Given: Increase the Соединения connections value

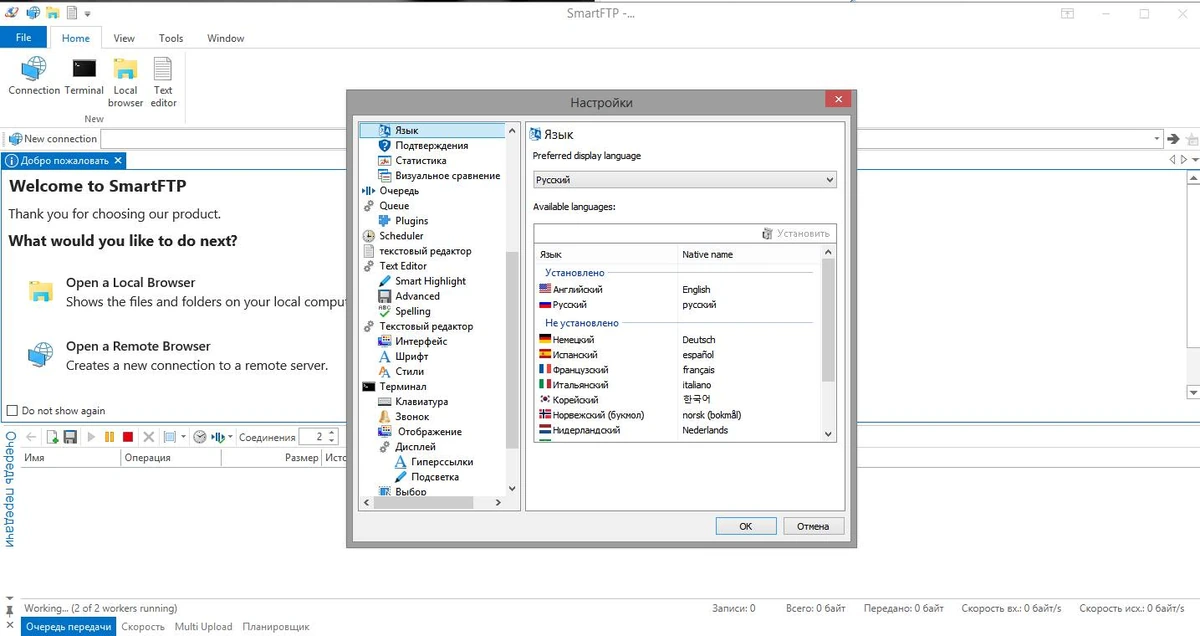Looking at the screenshot, I should (332, 433).
